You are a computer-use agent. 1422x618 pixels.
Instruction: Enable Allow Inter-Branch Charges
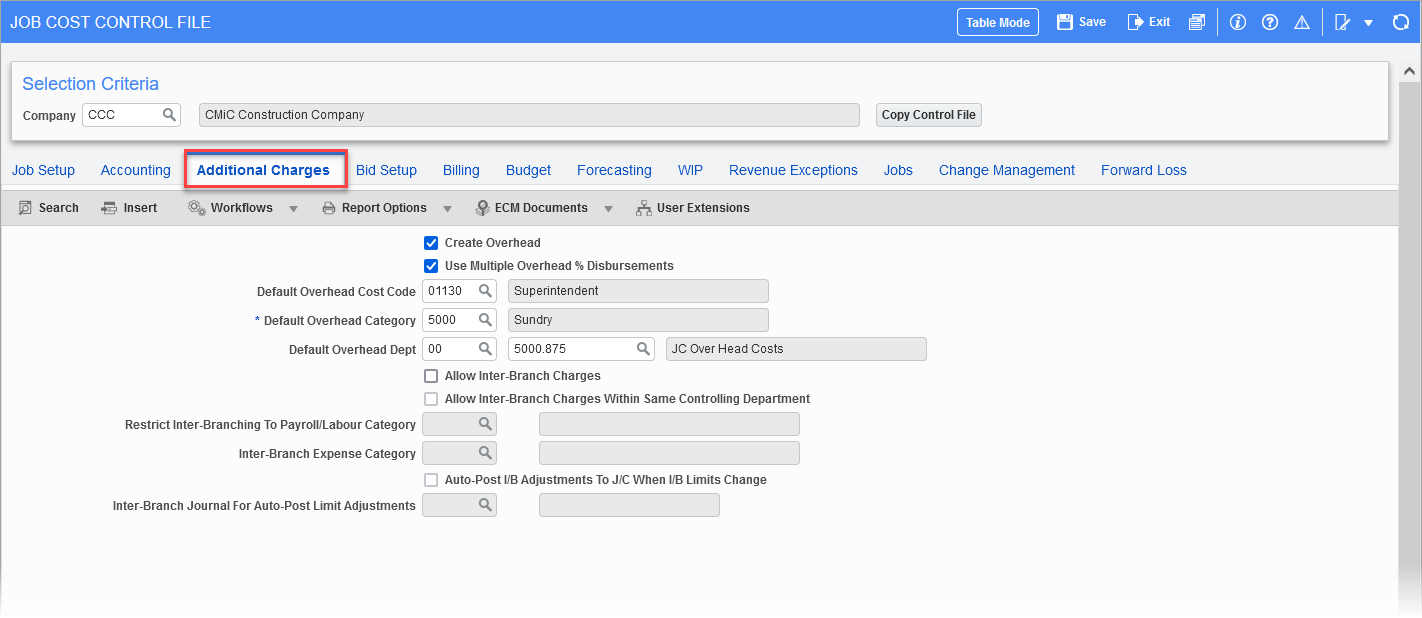point(431,375)
